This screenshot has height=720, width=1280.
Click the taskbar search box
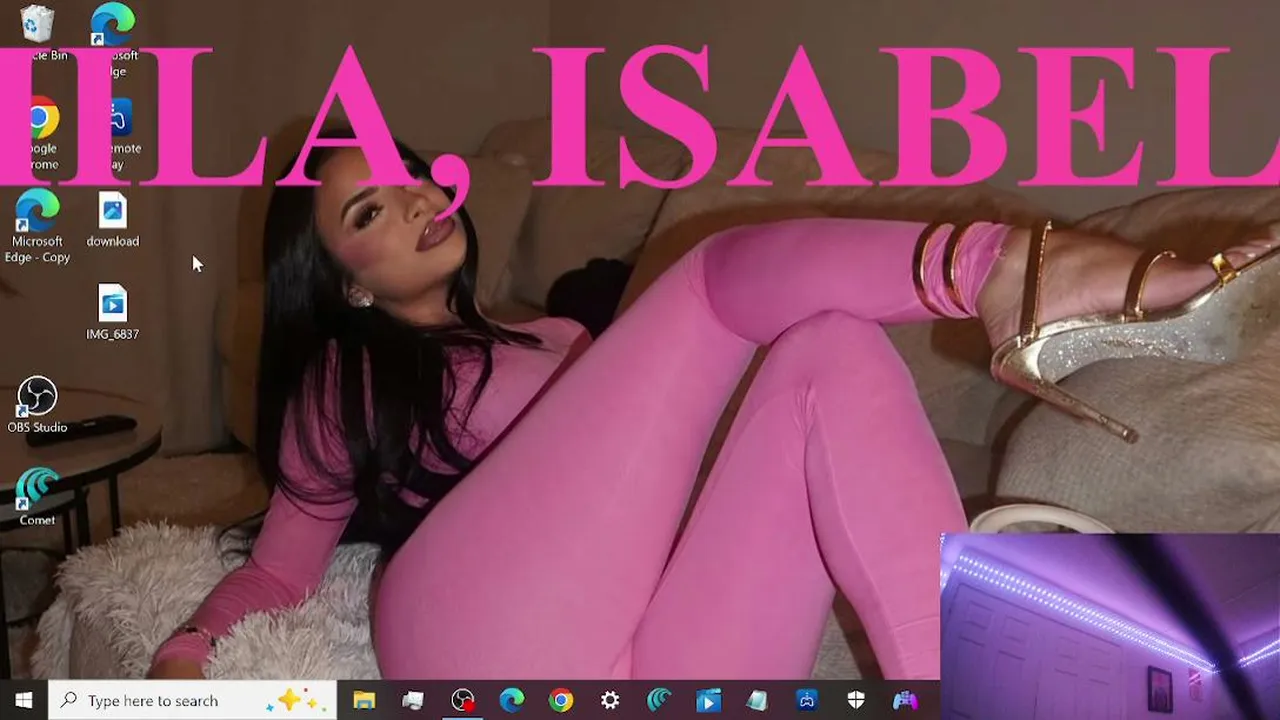(x=192, y=700)
